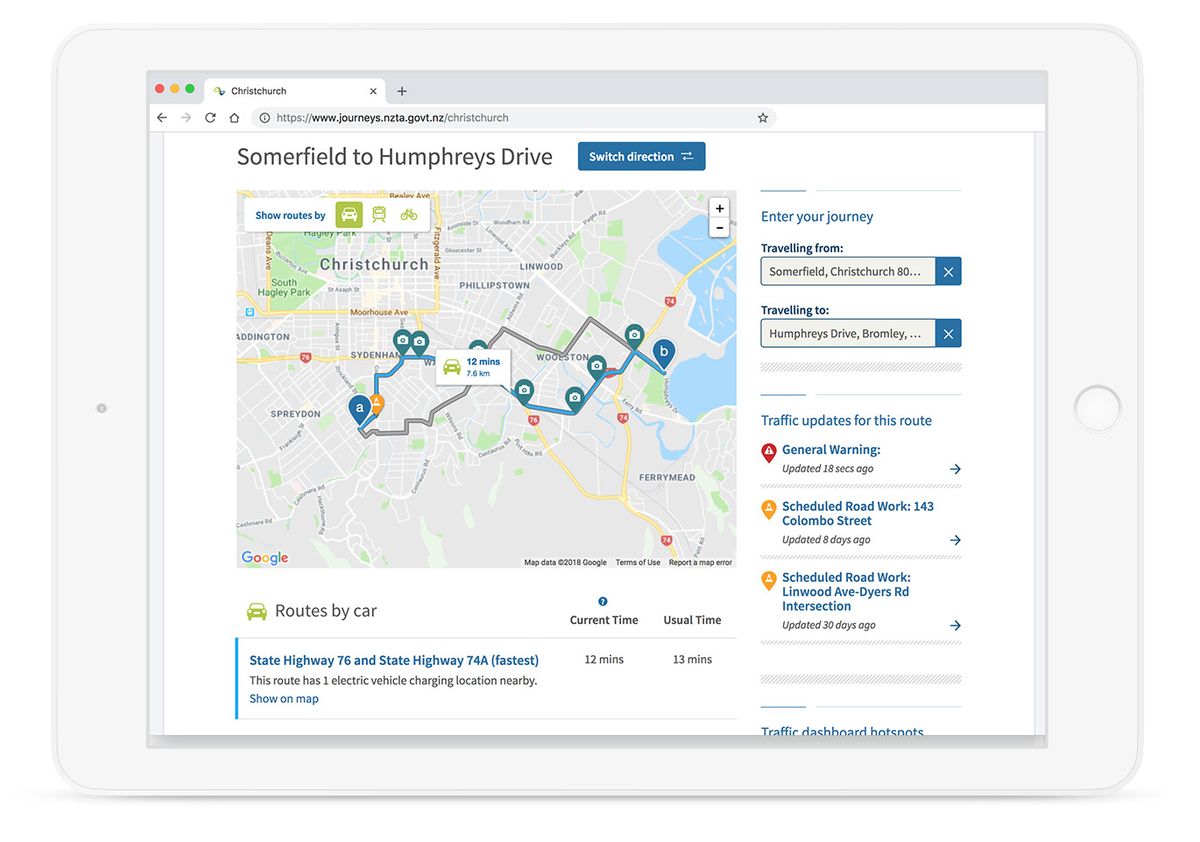The width and height of the screenshot is (1200, 842).
Task: Click 'Updated 18 secs ago' text
Action: (828, 469)
